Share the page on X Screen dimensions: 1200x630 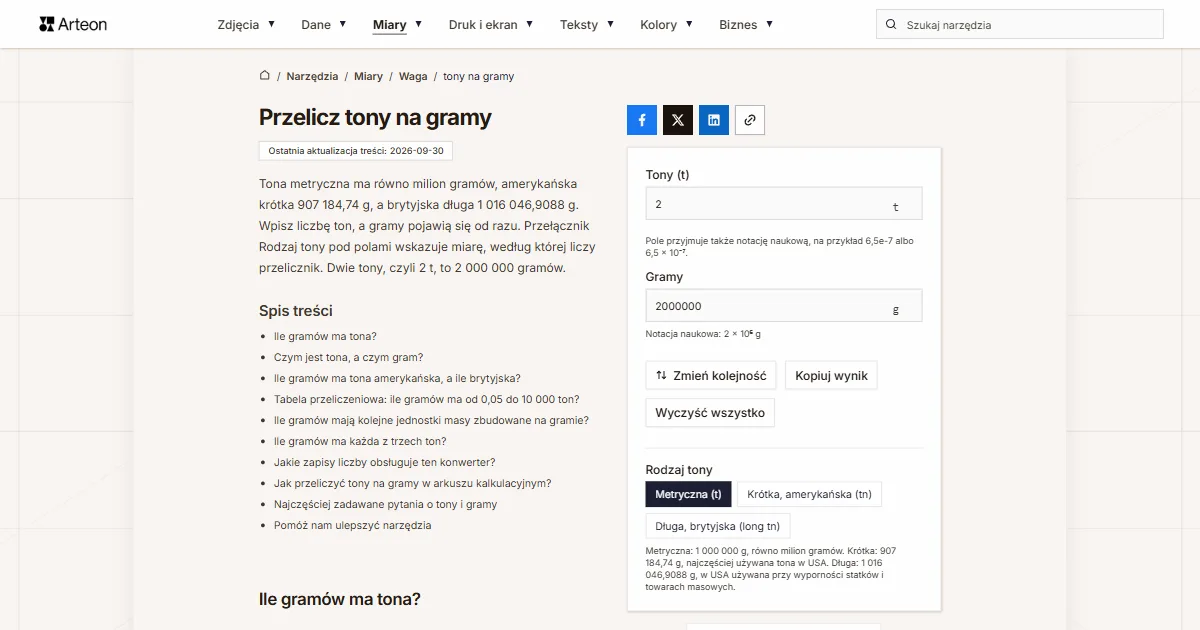click(x=678, y=120)
